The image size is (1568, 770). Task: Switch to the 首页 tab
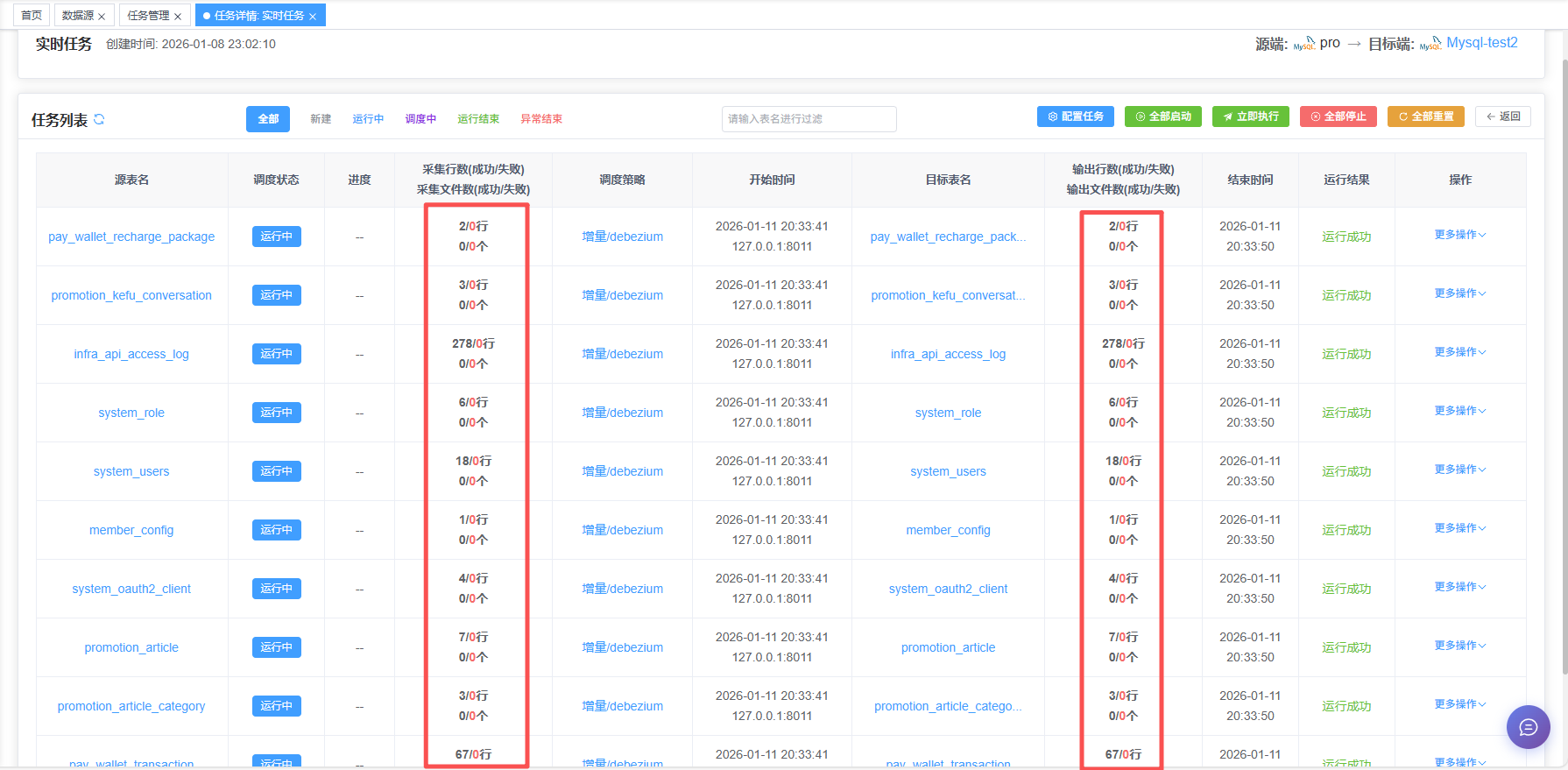click(x=32, y=16)
